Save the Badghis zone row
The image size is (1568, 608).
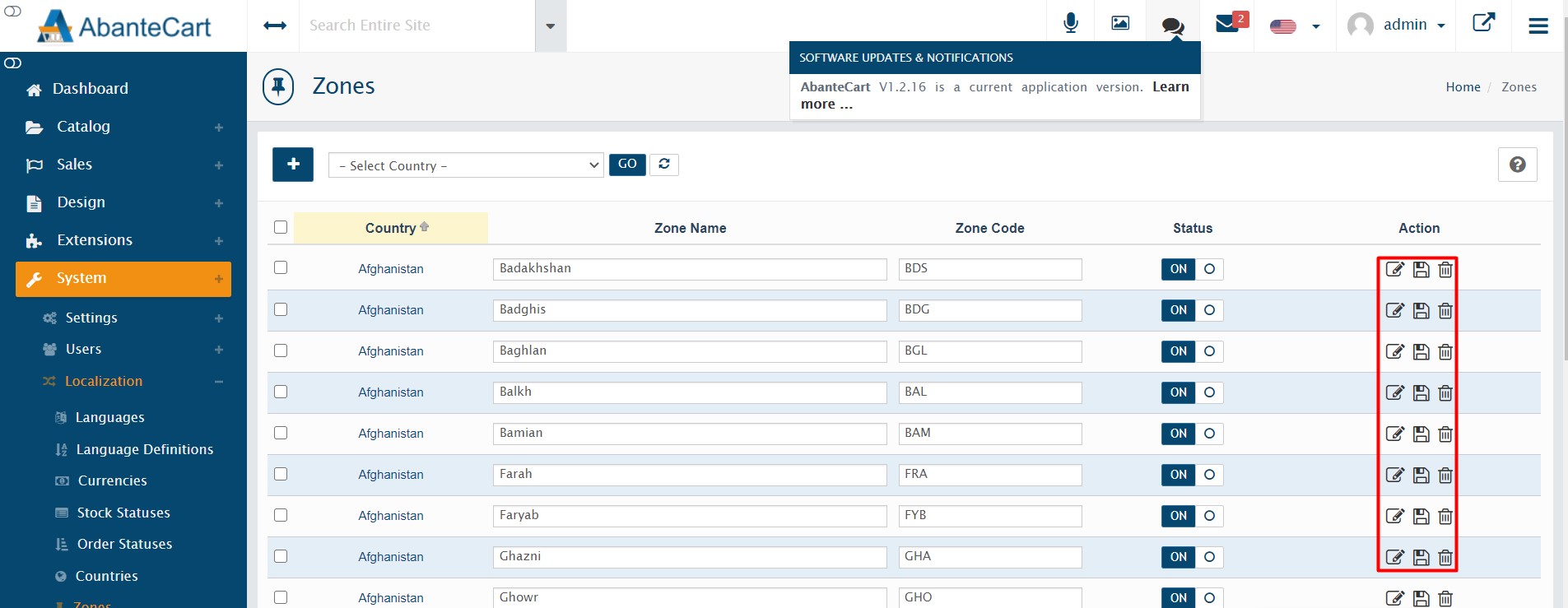pyautogui.click(x=1421, y=310)
